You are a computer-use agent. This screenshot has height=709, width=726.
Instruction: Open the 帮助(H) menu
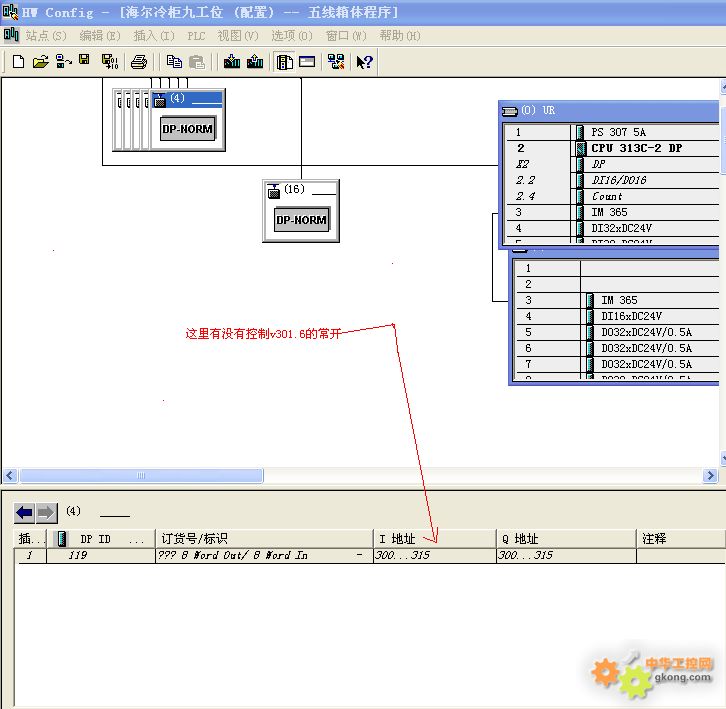pyautogui.click(x=400, y=36)
